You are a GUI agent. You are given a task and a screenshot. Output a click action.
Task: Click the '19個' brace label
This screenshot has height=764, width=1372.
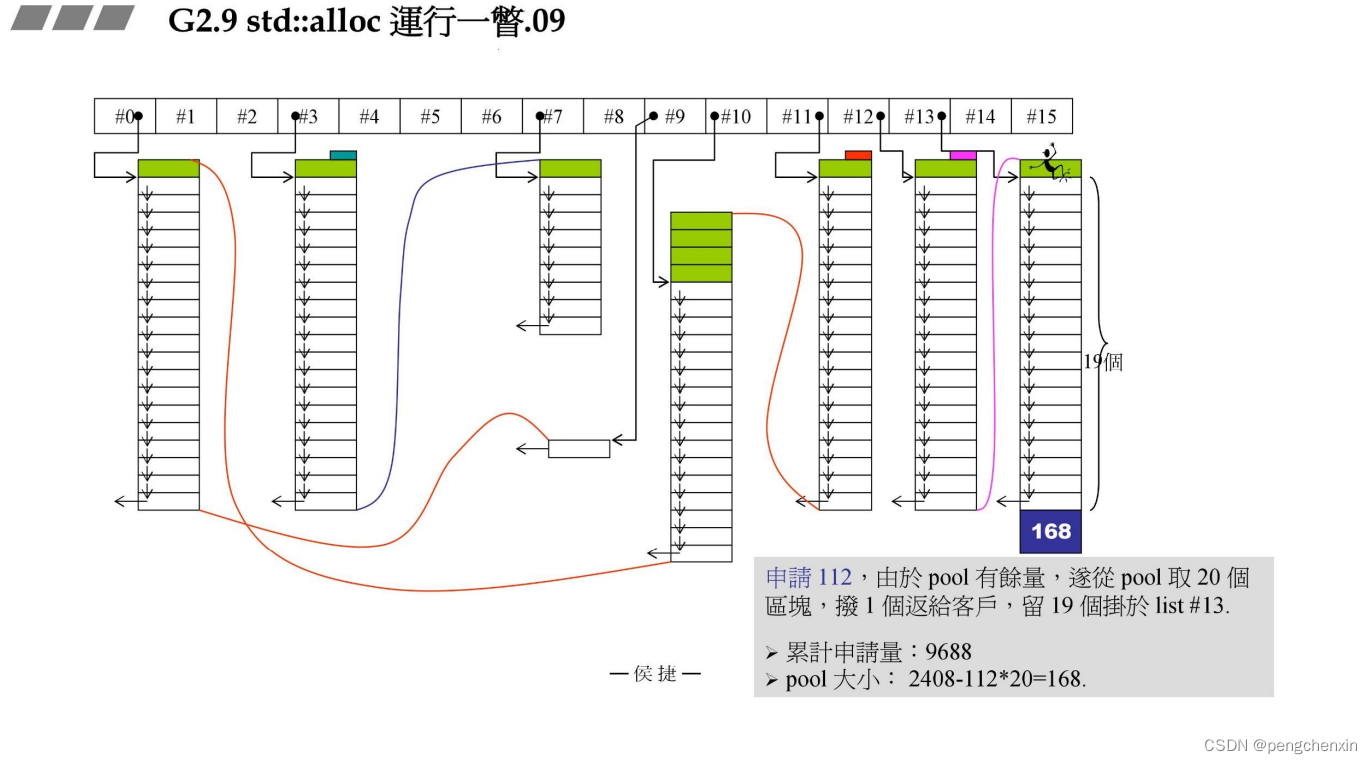(x=1103, y=362)
